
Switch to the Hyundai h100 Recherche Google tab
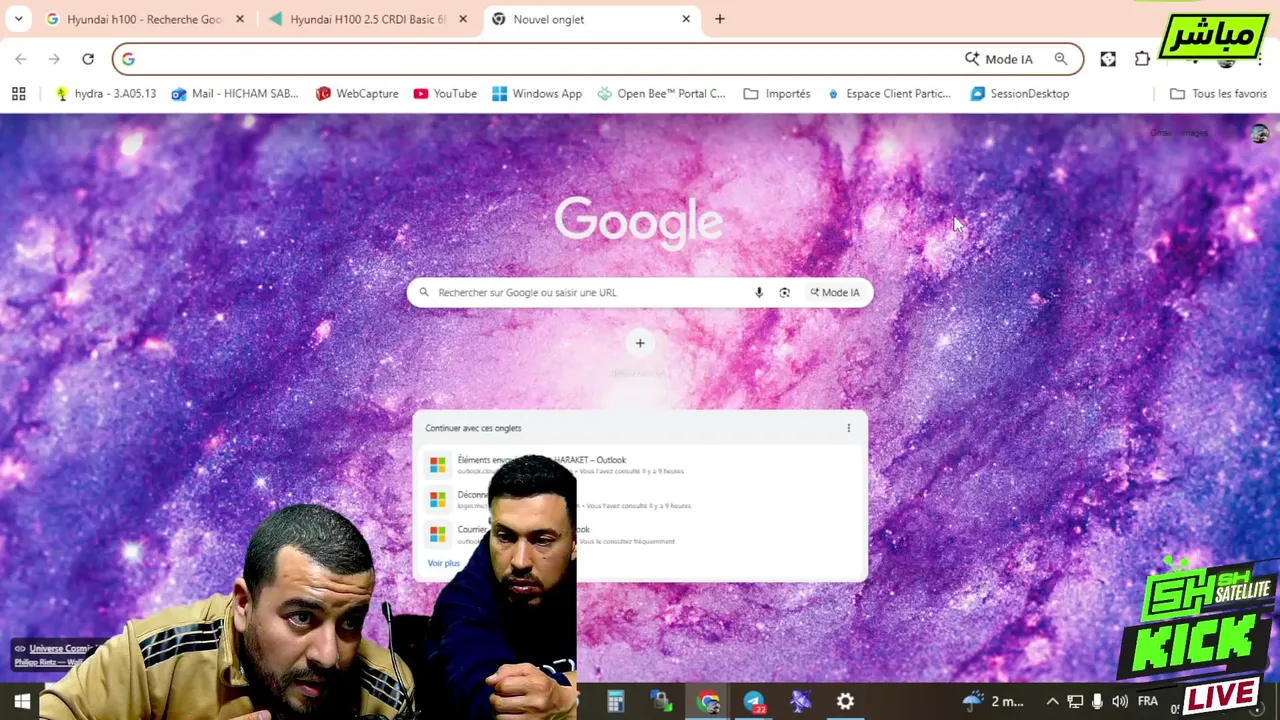coord(143,19)
